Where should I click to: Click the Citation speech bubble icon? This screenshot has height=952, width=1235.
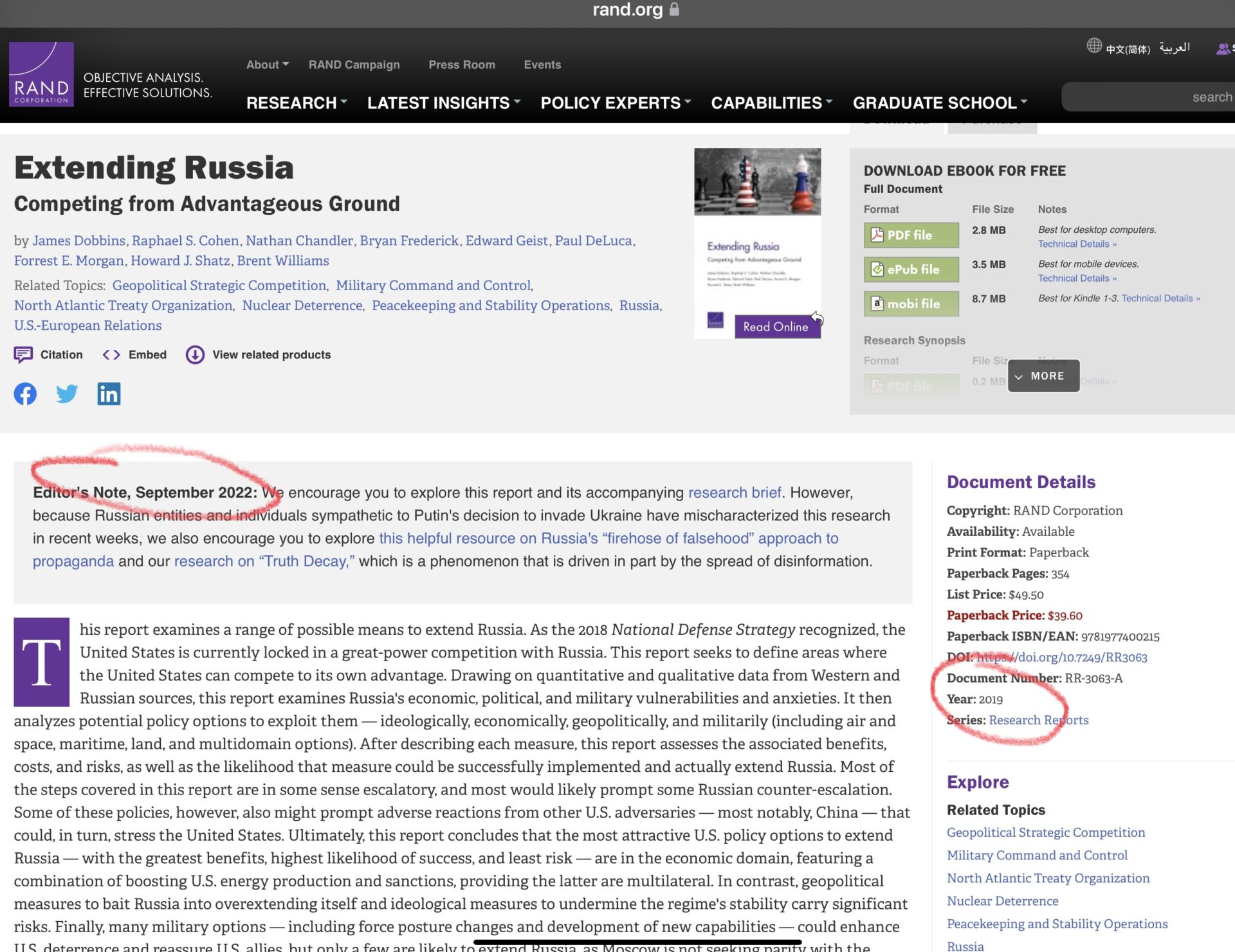[23, 355]
